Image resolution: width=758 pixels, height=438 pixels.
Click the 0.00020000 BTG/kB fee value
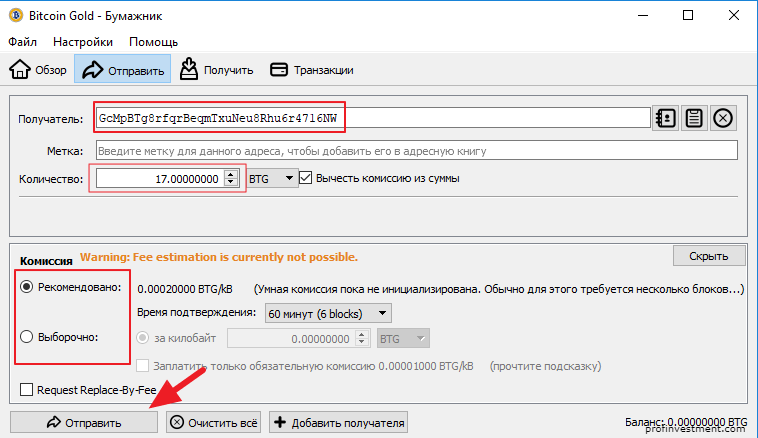pos(185,289)
